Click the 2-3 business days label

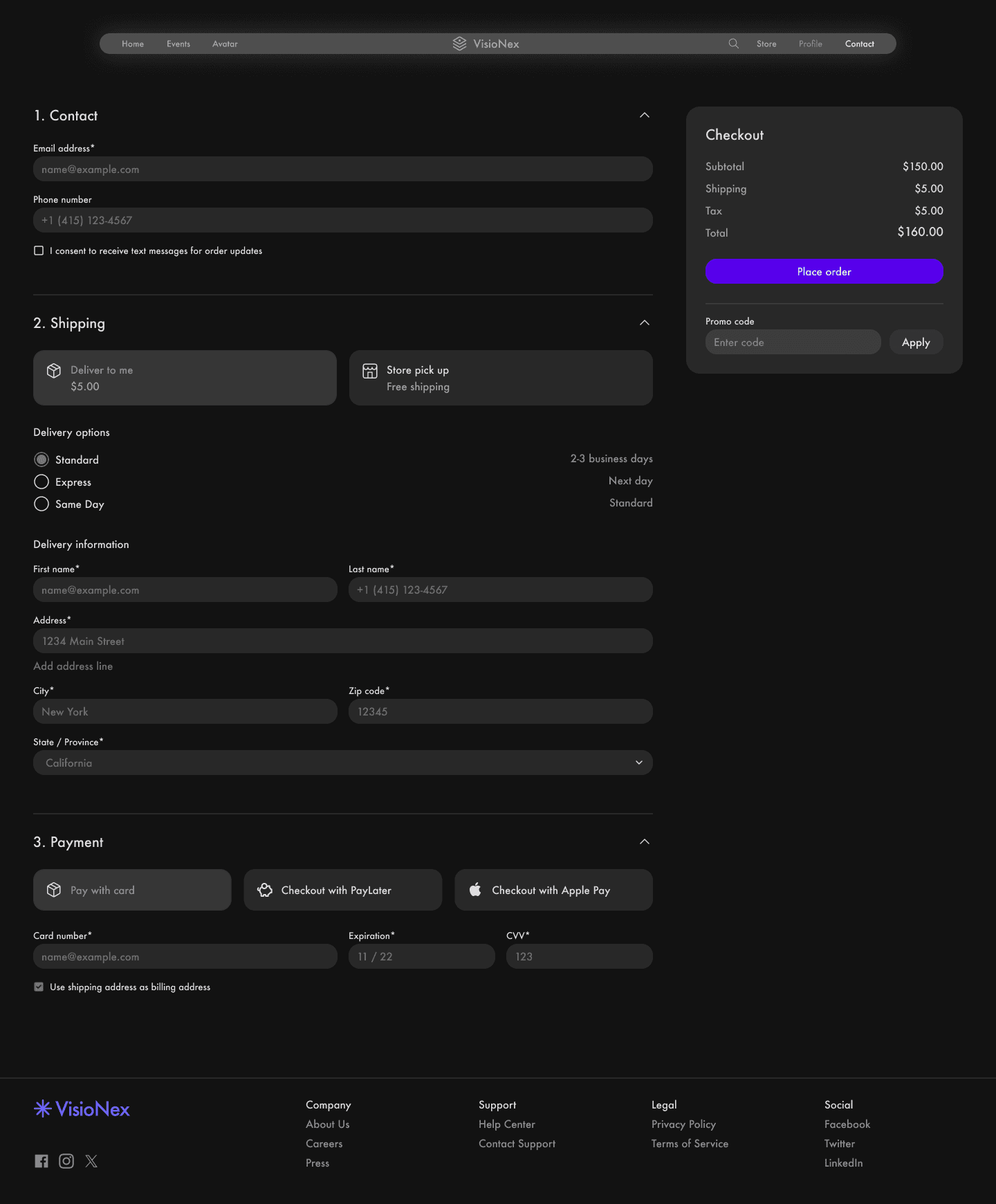pos(611,459)
